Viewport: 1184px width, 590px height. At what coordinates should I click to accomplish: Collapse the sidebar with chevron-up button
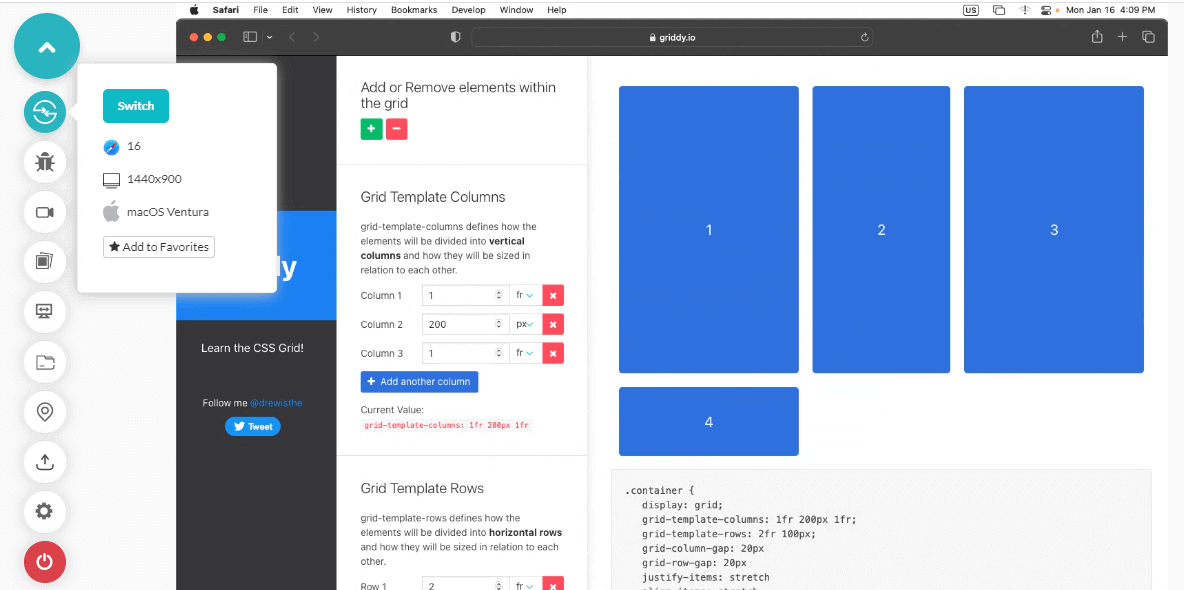[46, 47]
